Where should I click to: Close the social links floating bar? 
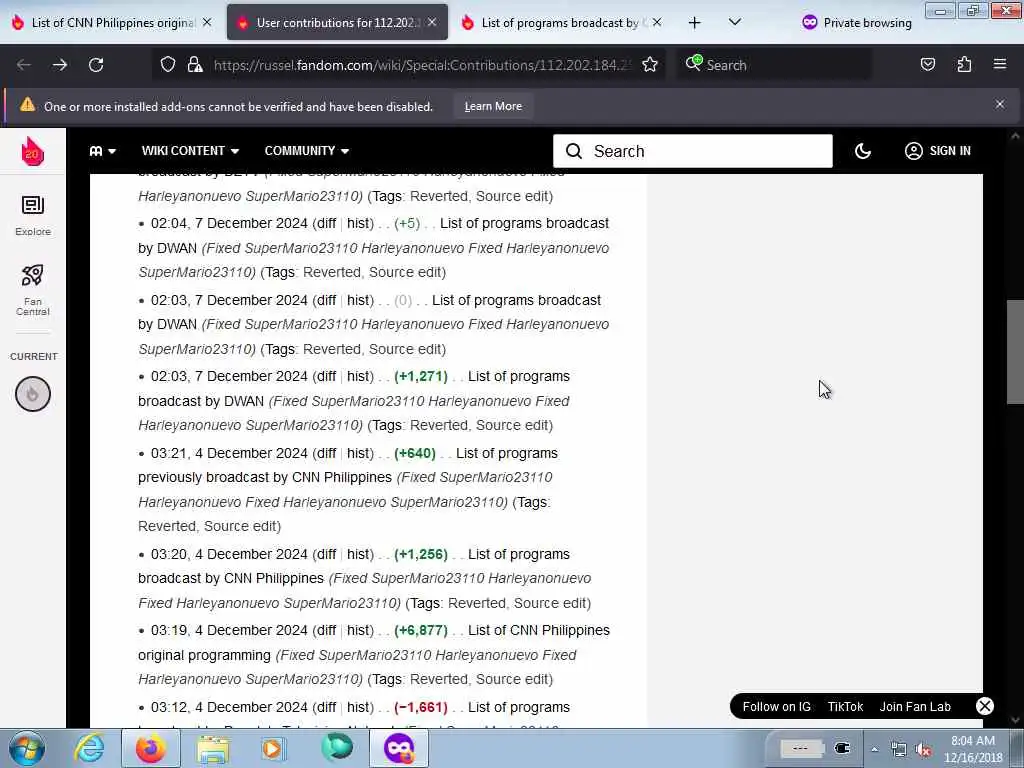point(985,706)
